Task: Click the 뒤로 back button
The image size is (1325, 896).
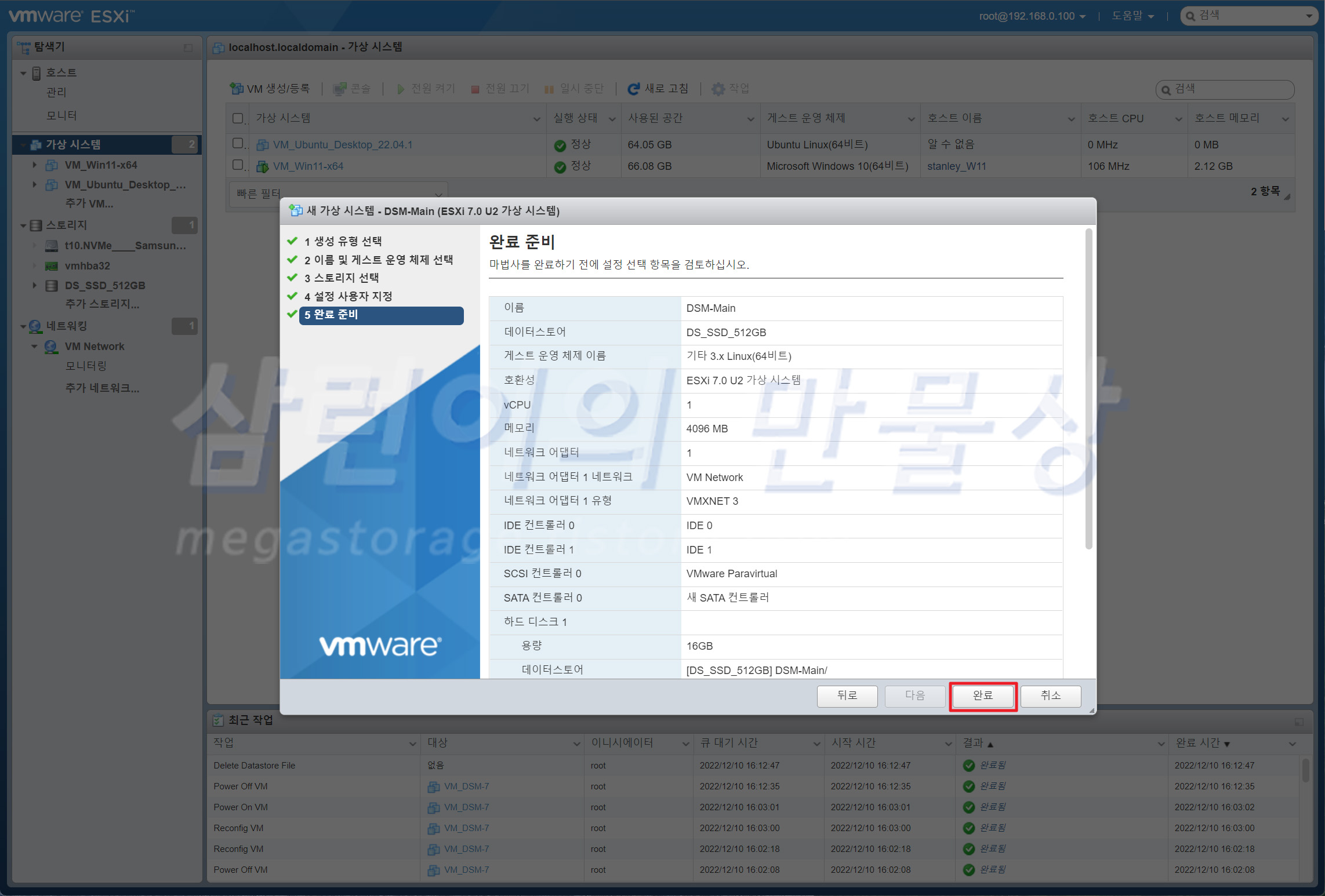Action: pyautogui.click(x=847, y=695)
